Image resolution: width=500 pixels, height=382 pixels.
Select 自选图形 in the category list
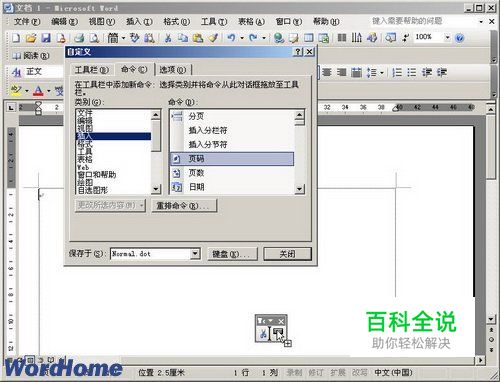tap(113, 190)
